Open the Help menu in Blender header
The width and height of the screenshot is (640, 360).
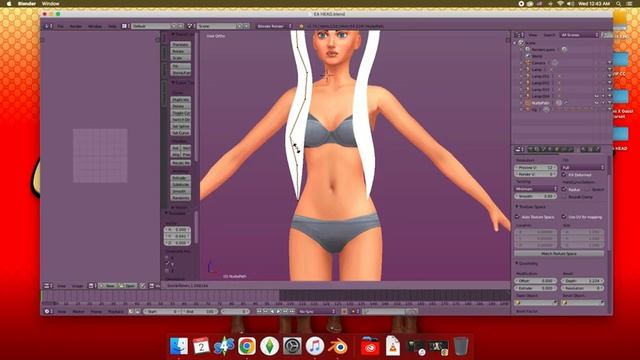pyautogui.click(x=112, y=26)
